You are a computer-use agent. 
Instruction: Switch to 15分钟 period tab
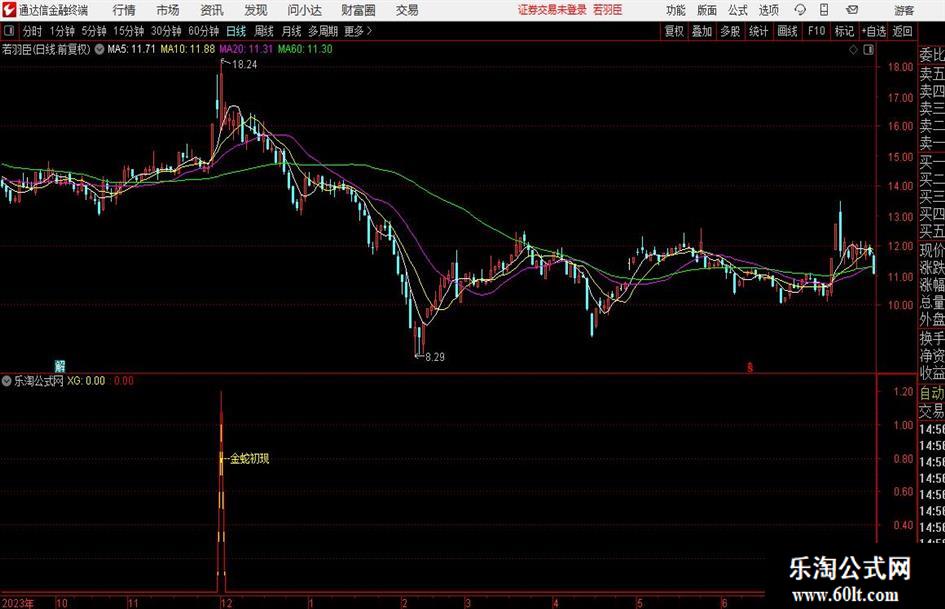129,31
